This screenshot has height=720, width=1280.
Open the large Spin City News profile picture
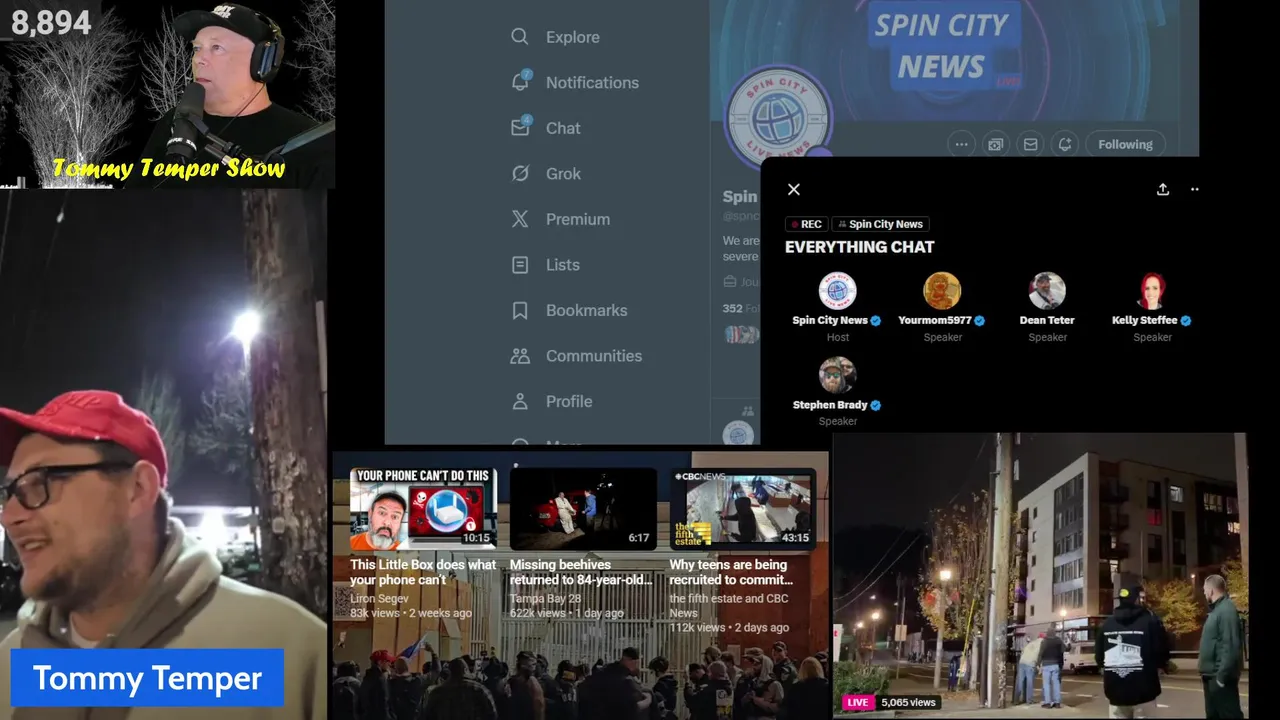[x=777, y=118]
